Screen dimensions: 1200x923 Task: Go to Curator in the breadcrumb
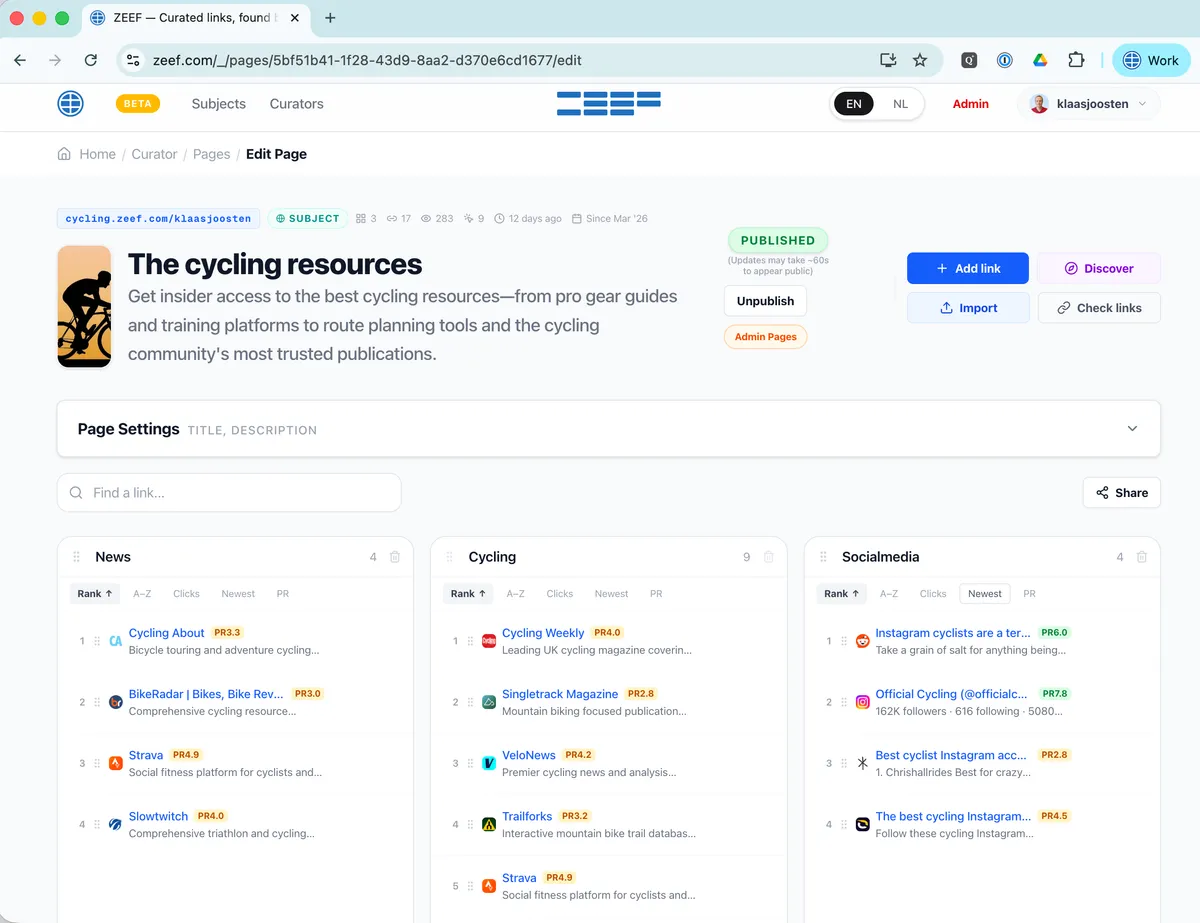154,154
